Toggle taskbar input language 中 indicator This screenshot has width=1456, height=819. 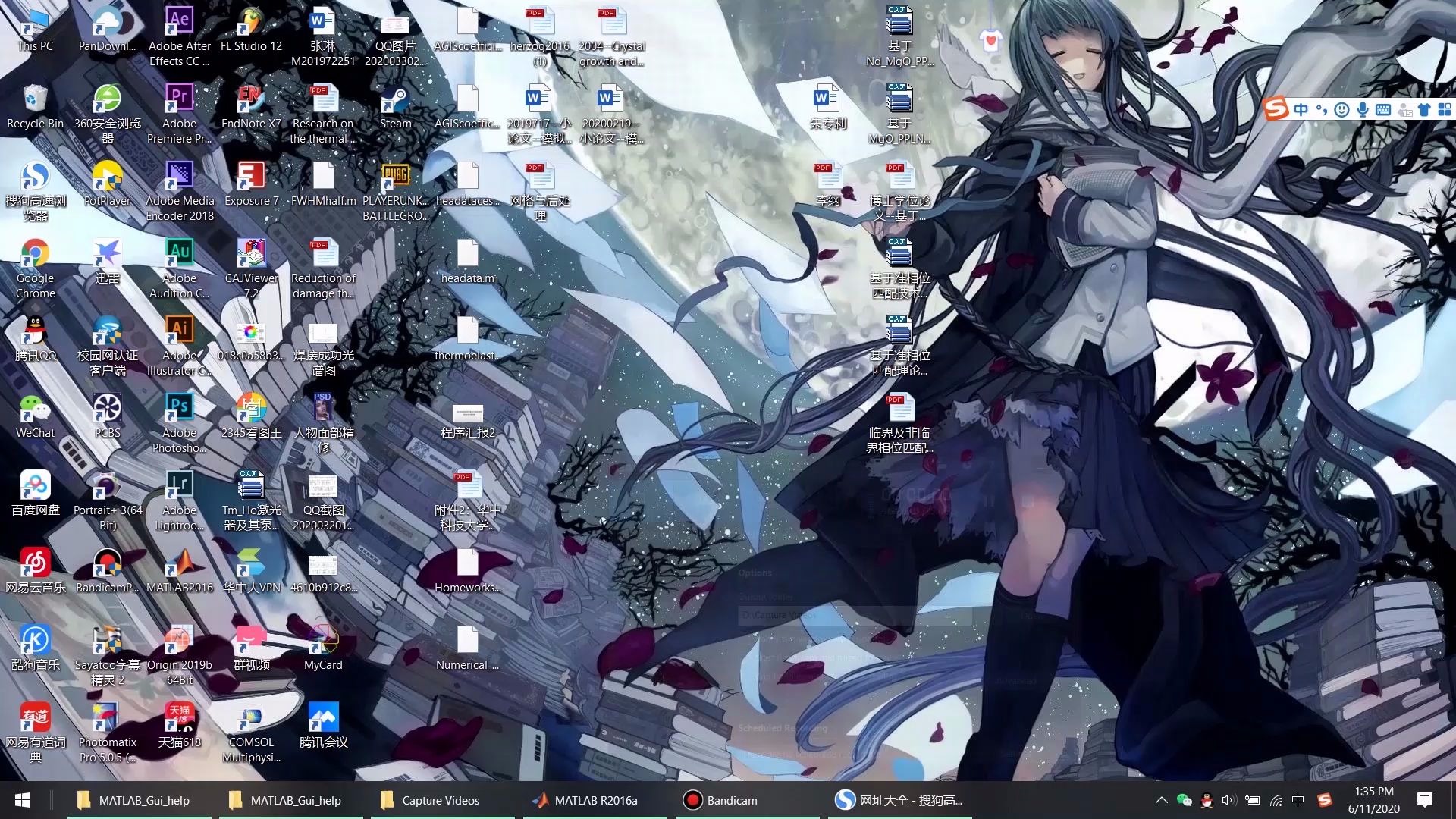tap(1298, 800)
